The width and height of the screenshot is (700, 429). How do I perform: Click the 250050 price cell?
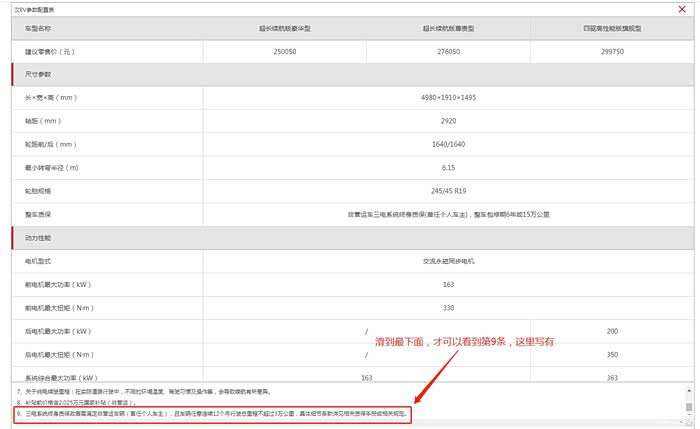click(285, 49)
